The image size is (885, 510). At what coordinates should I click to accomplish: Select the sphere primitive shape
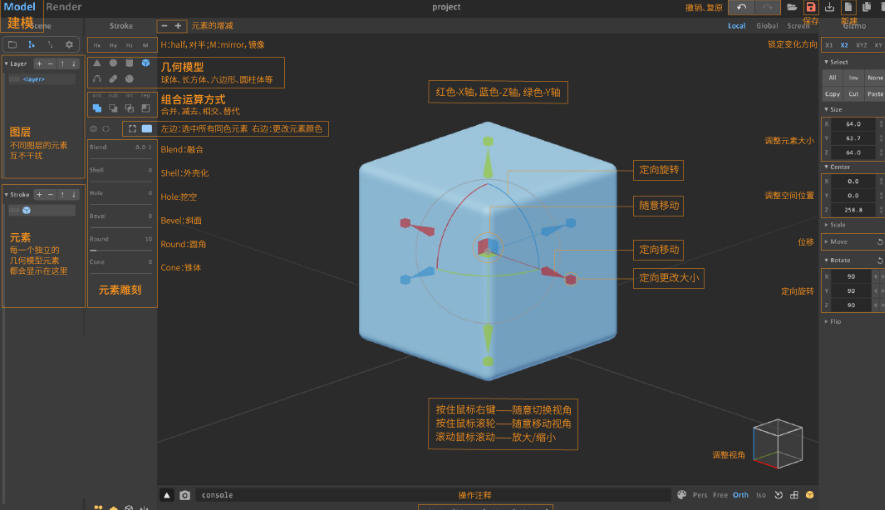(x=113, y=63)
